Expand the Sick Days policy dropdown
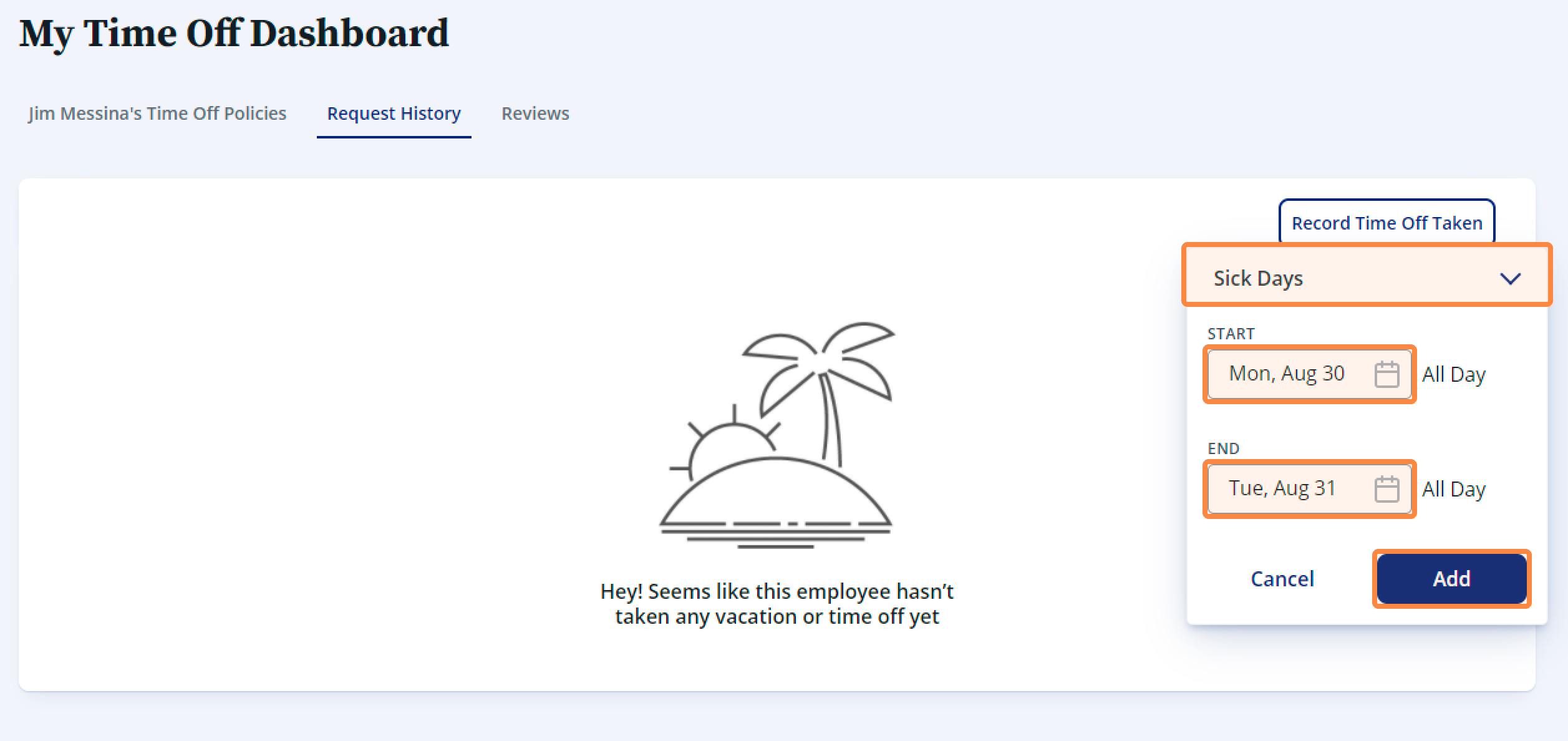This screenshot has width=1568, height=741. 1367,278
